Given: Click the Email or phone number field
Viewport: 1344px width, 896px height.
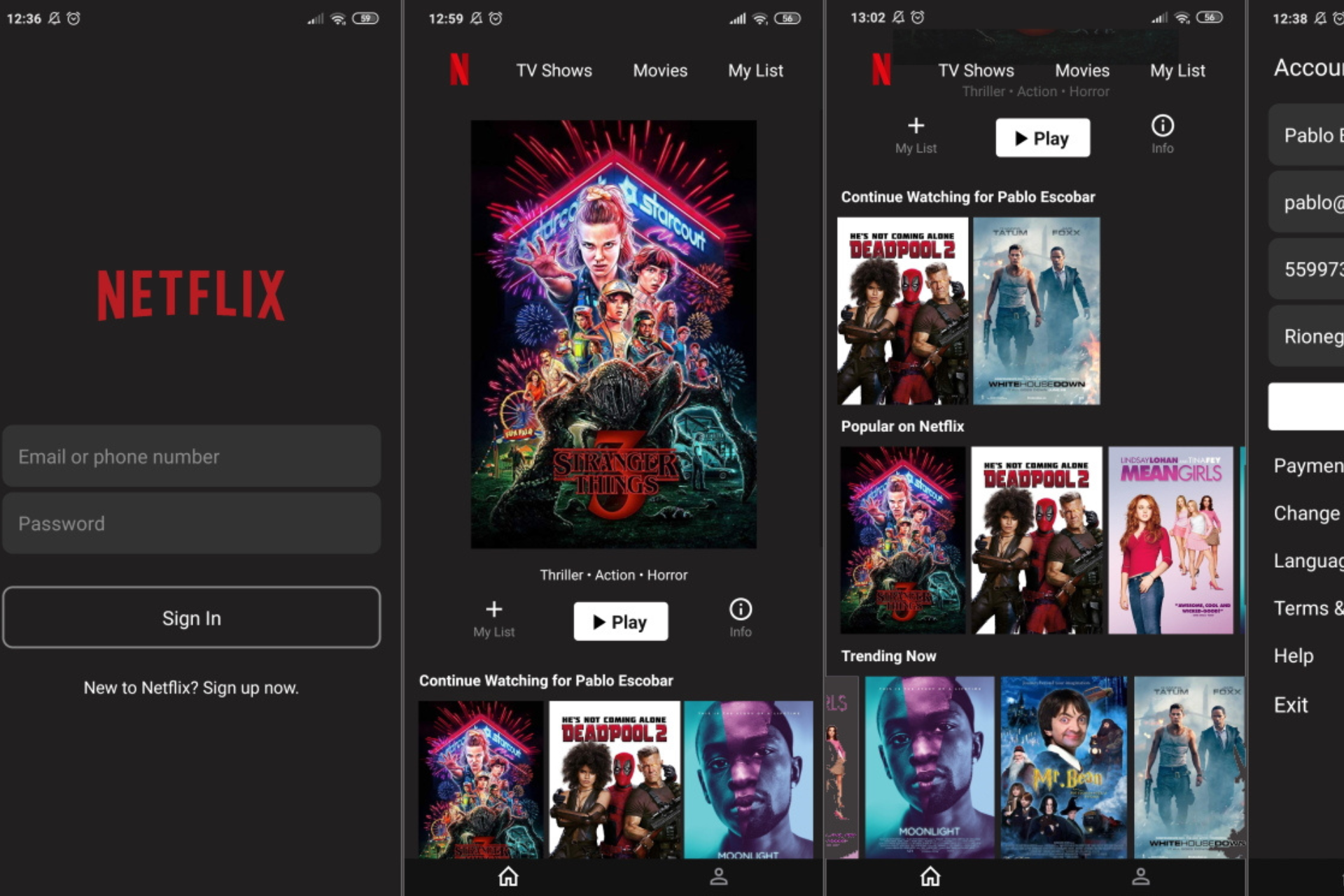Looking at the screenshot, I should [191, 456].
